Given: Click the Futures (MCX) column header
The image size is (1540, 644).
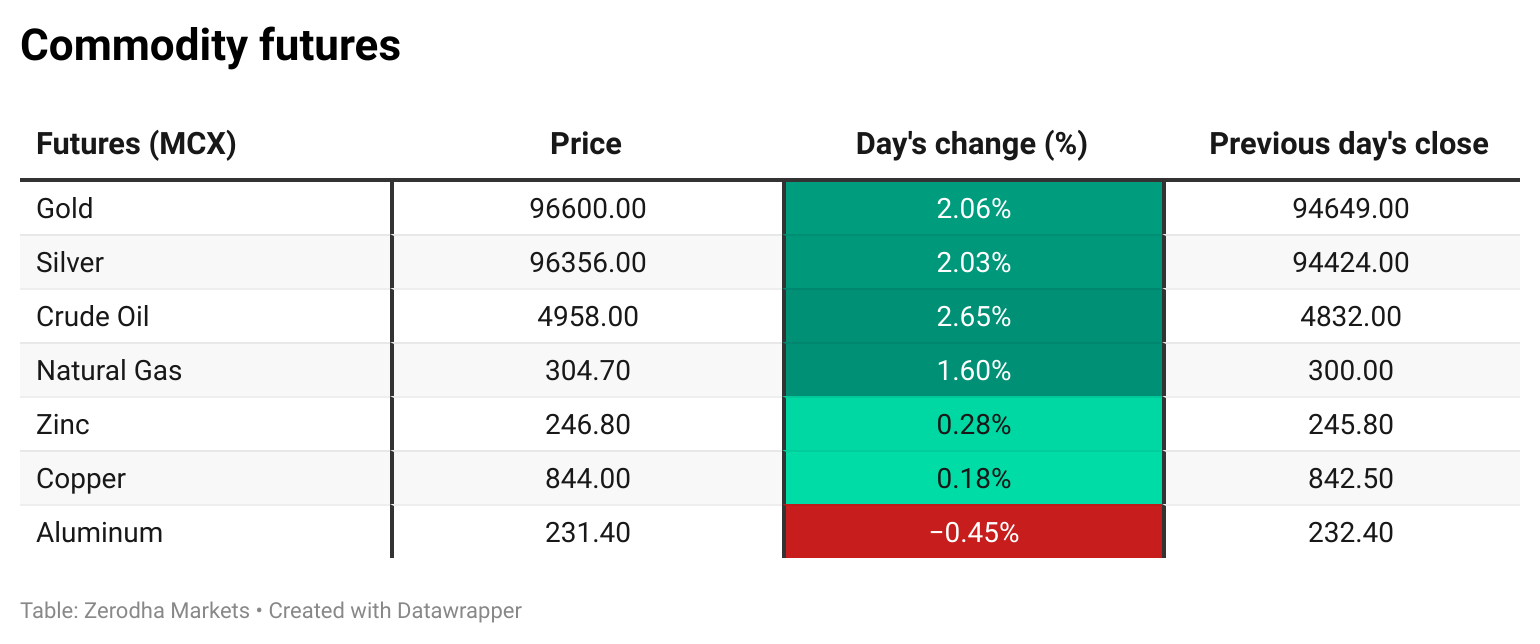Looking at the screenshot, I should coord(136,144).
